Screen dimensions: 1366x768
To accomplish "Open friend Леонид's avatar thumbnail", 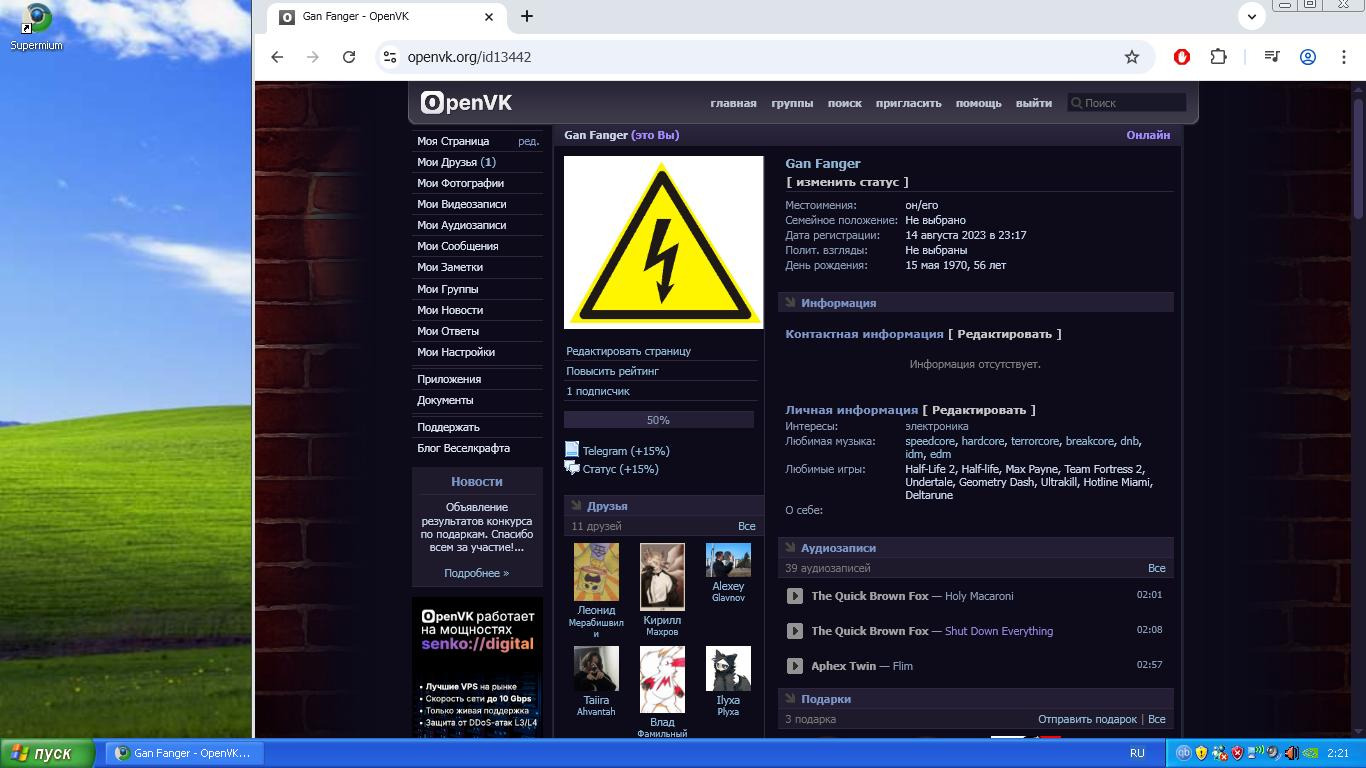I will pyautogui.click(x=596, y=572).
